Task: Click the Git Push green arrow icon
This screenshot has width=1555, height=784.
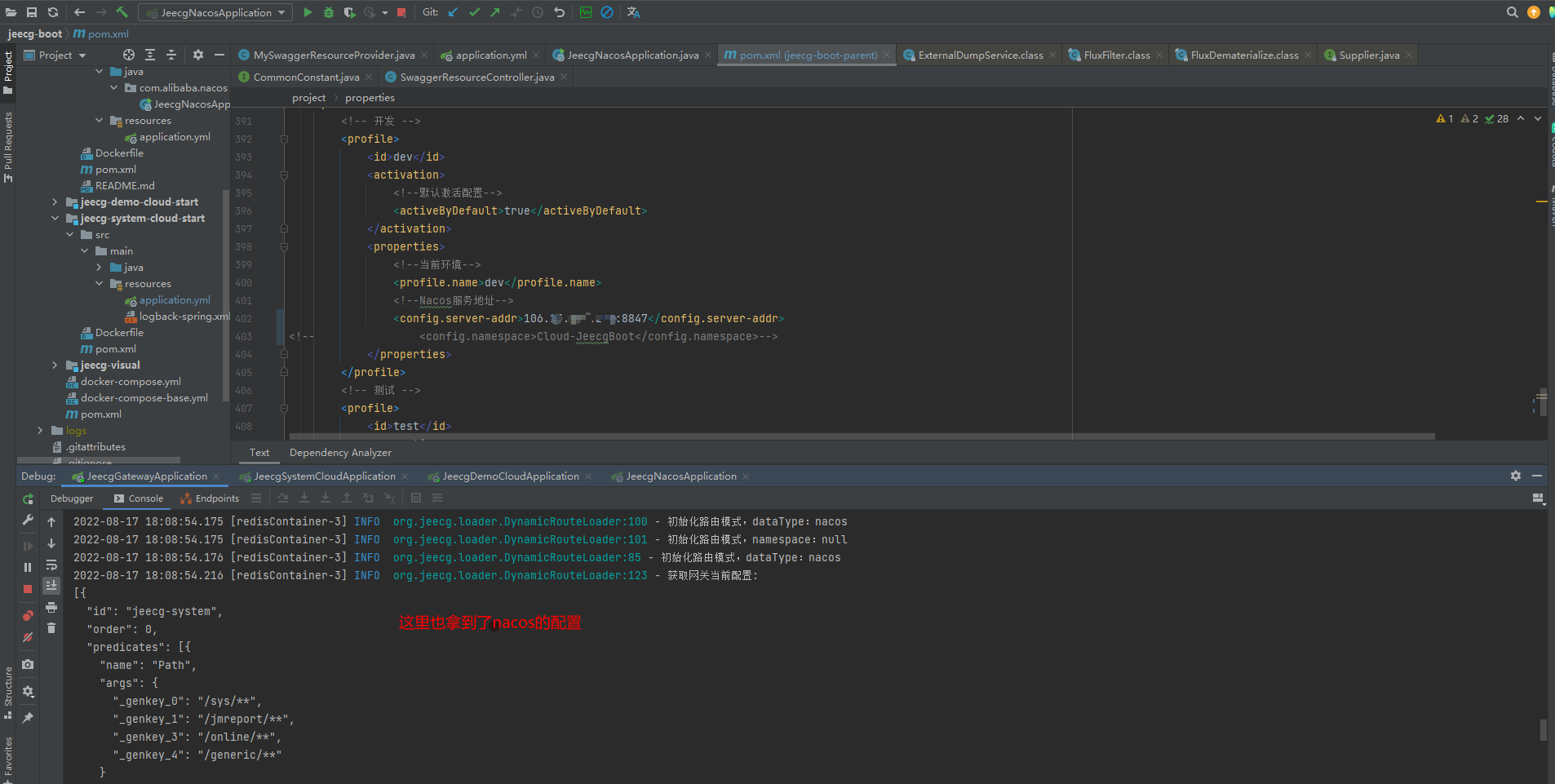Action: (x=495, y=12)
